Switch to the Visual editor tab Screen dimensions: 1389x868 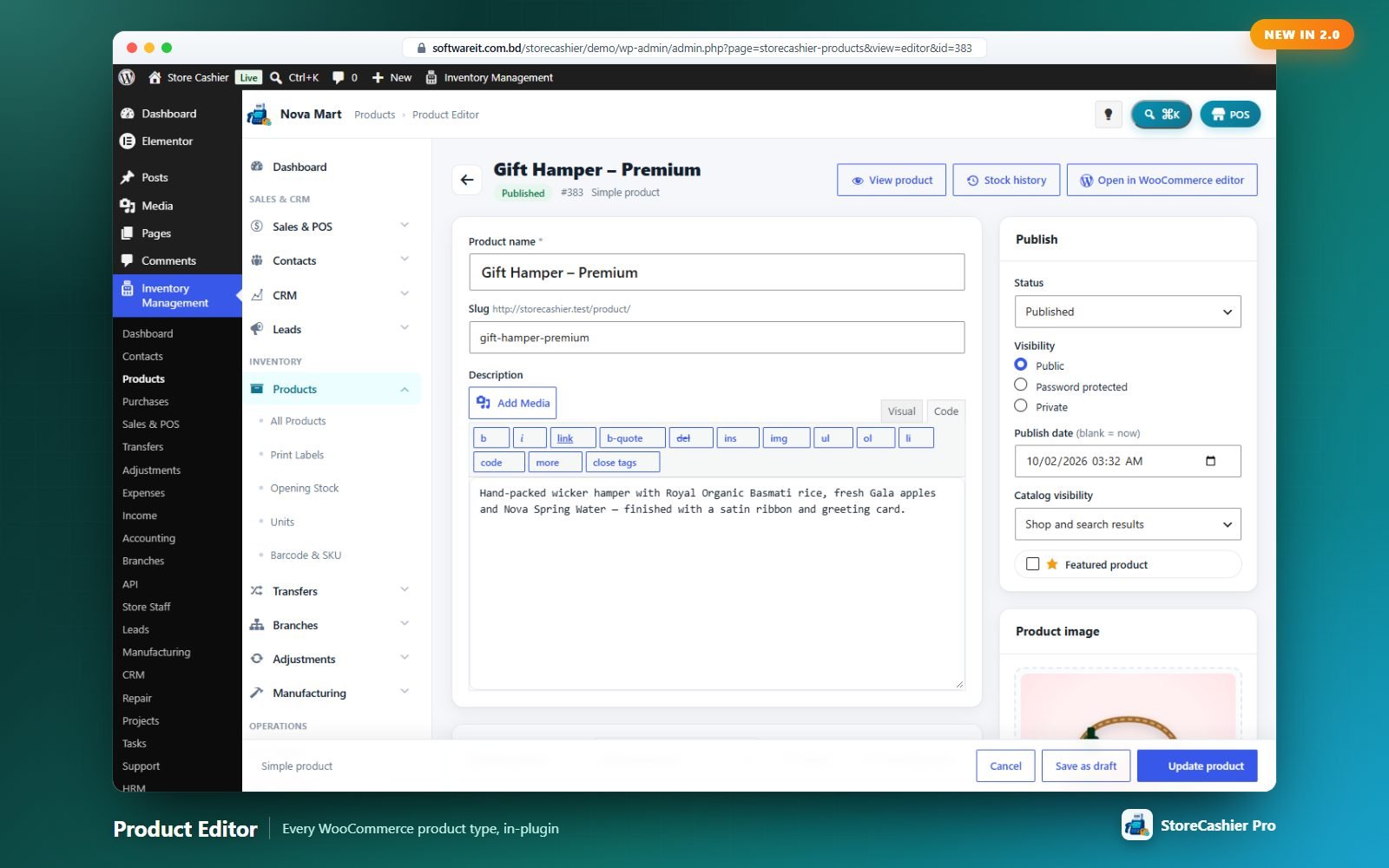click(x=901, y=411)
